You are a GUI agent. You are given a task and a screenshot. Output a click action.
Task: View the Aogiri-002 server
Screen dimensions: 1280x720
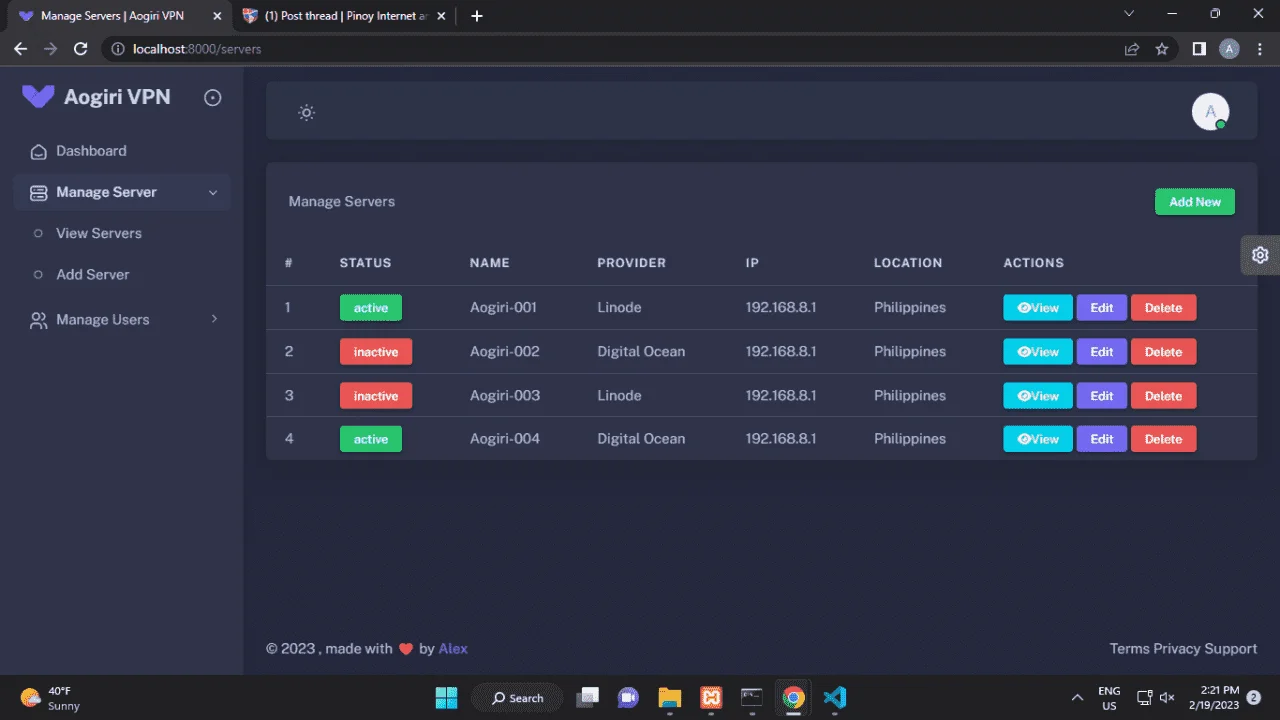pos(1038,352)
